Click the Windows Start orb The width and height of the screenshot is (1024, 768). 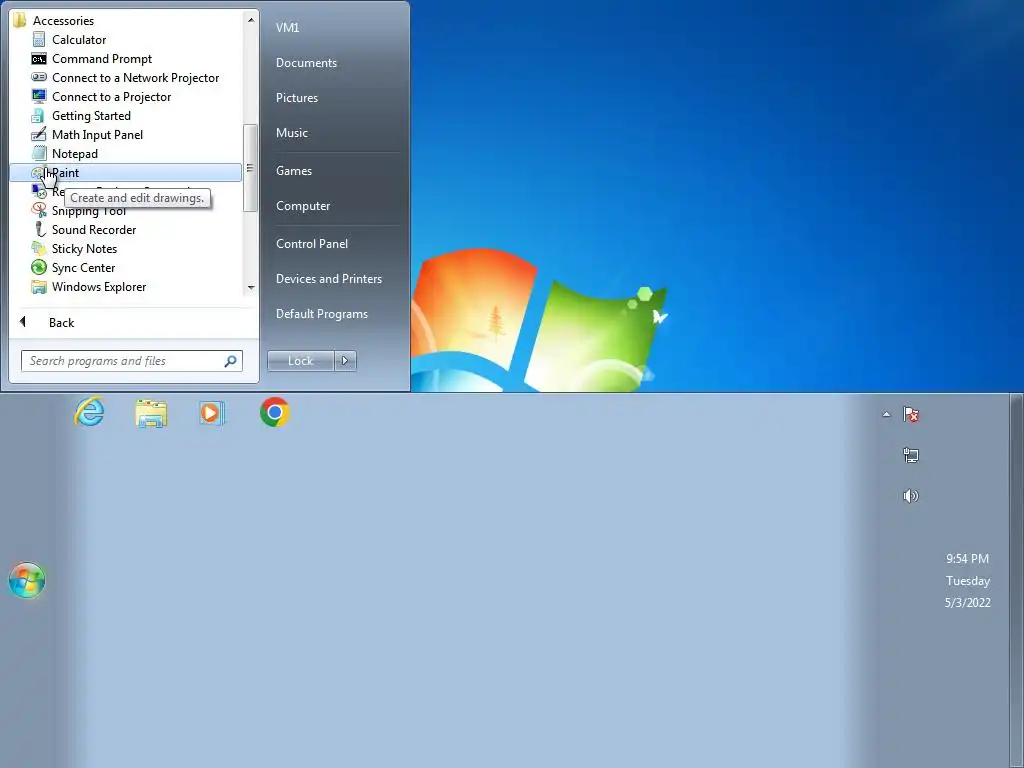point(27,580)
